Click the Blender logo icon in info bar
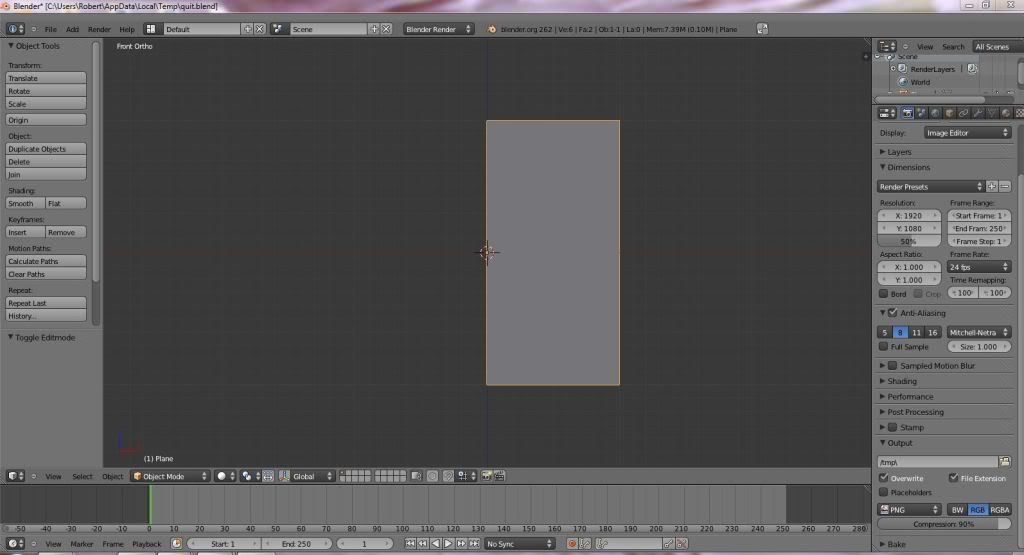The image size is (1024, 555). coord(492,29)
